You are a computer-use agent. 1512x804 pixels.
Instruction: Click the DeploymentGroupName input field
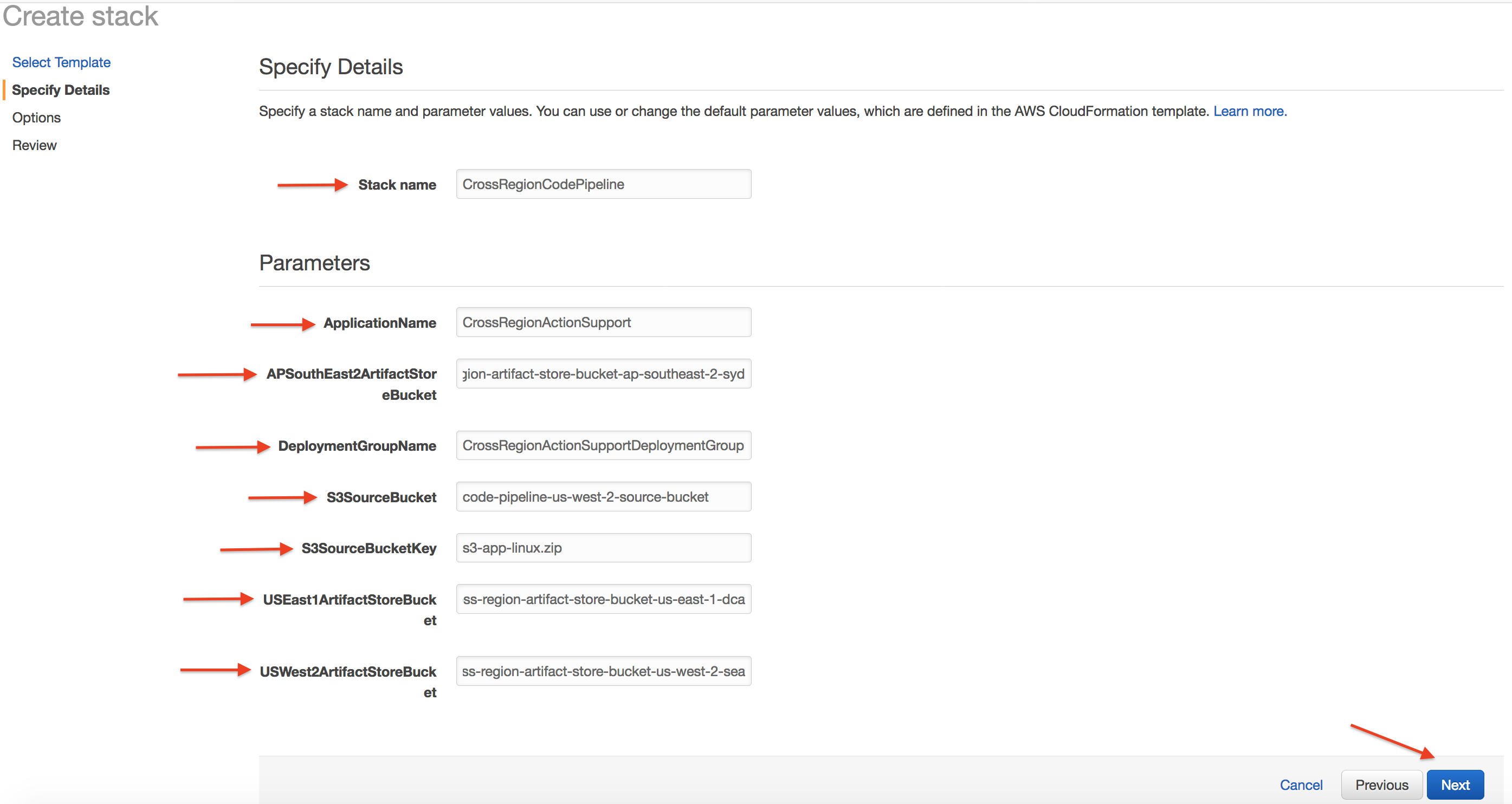coord(603,445)
